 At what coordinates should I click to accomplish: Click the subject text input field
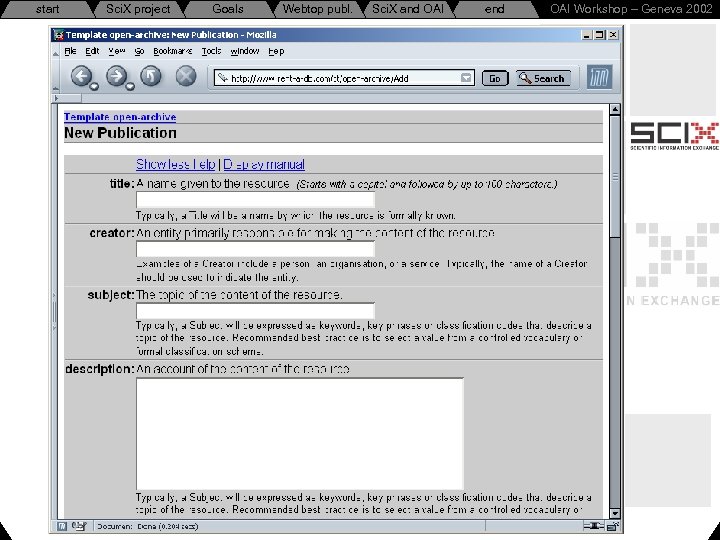point(255,310)
